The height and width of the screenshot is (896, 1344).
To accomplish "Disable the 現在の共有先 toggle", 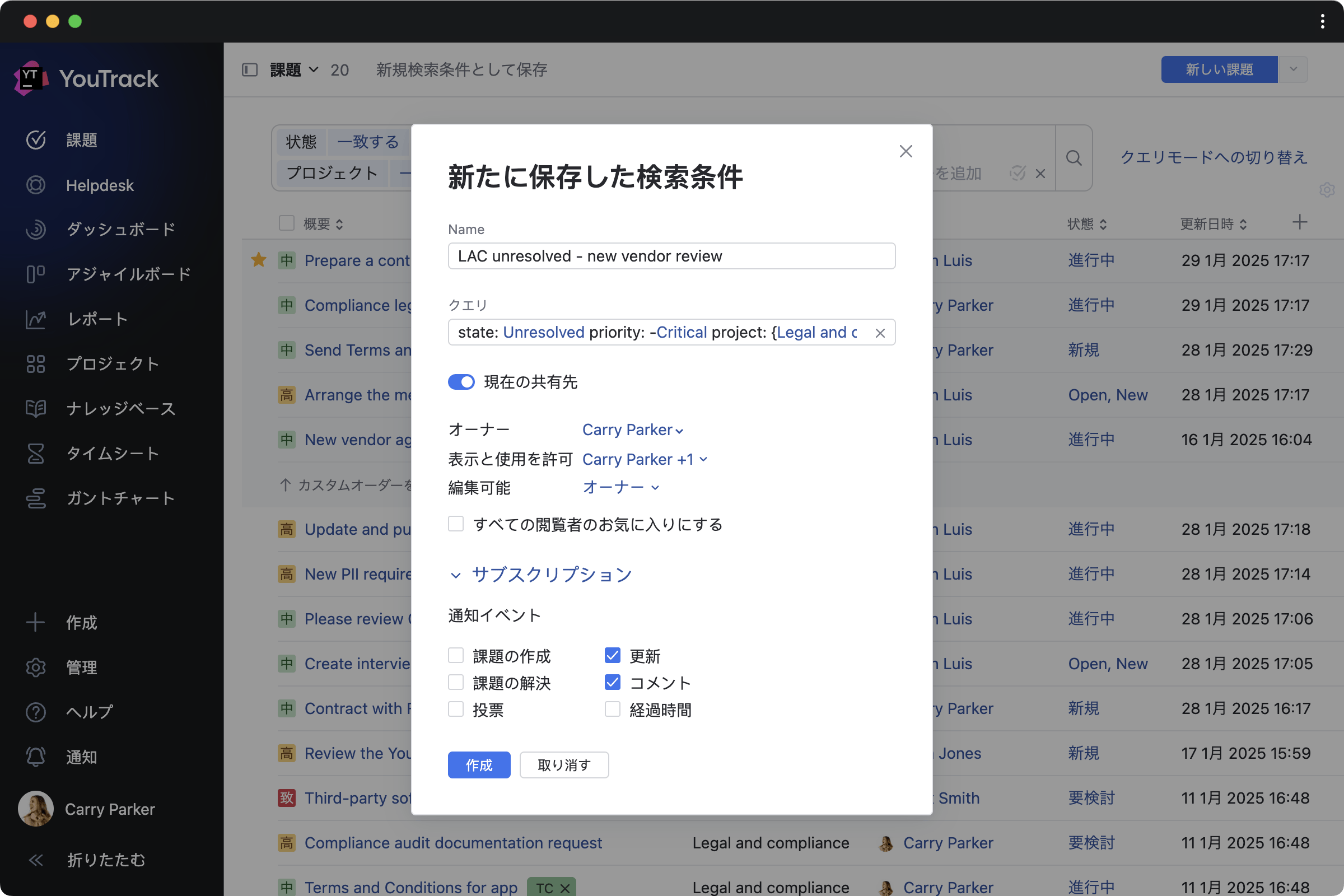I will click(461, 382).
